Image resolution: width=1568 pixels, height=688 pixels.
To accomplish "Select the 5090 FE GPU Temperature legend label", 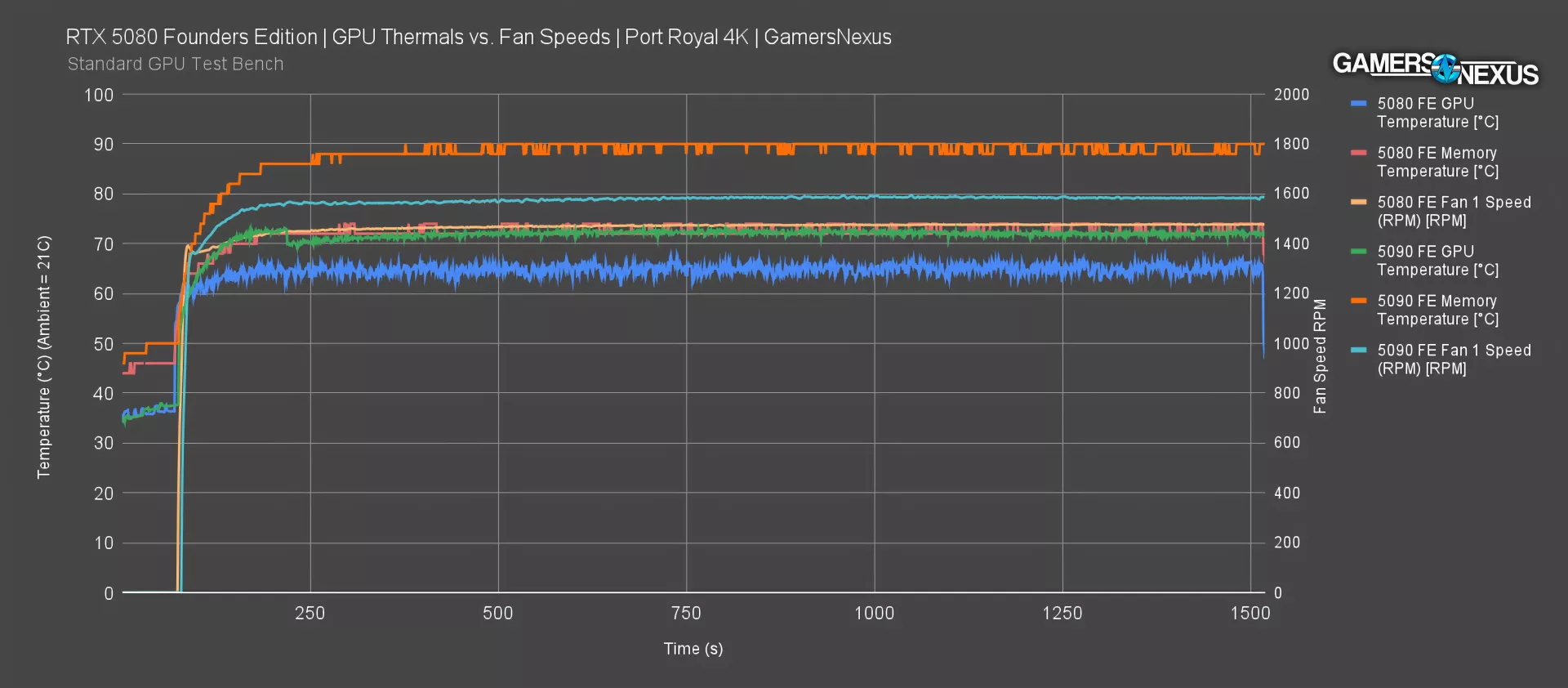I will point(1437,261).
